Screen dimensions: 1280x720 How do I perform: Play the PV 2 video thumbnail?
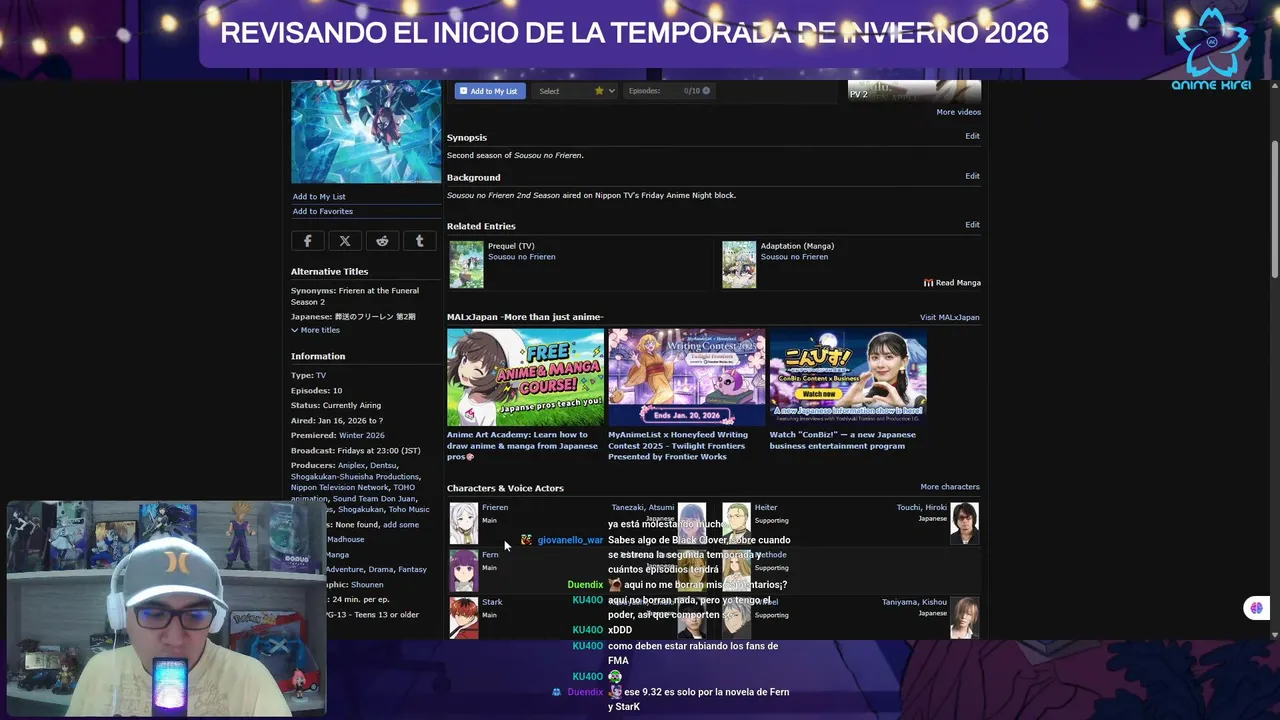(914, 91)
